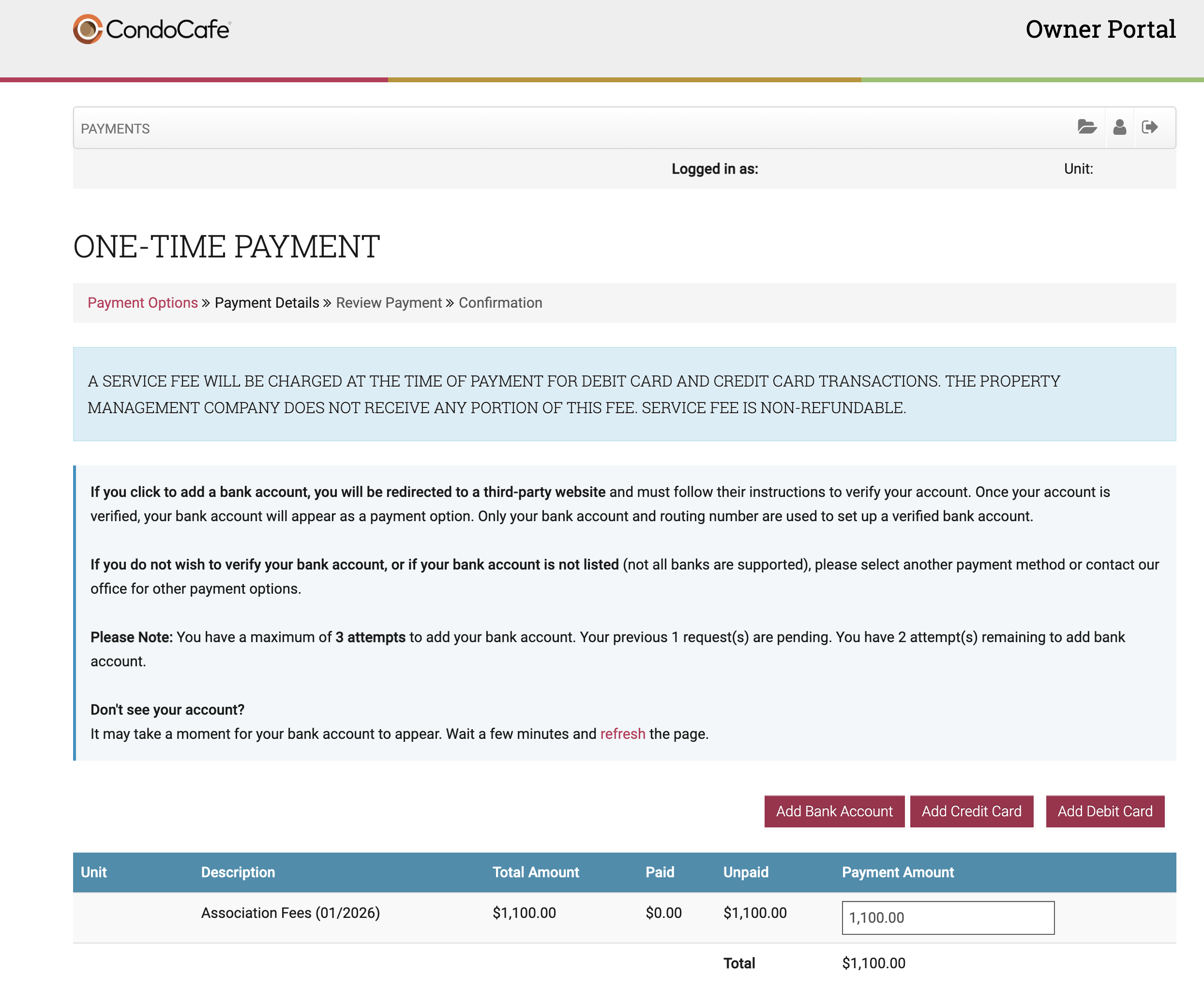Click the Description column header
Image resolution: width=1204 pixels, height=990 pixels.
point(238,872)
